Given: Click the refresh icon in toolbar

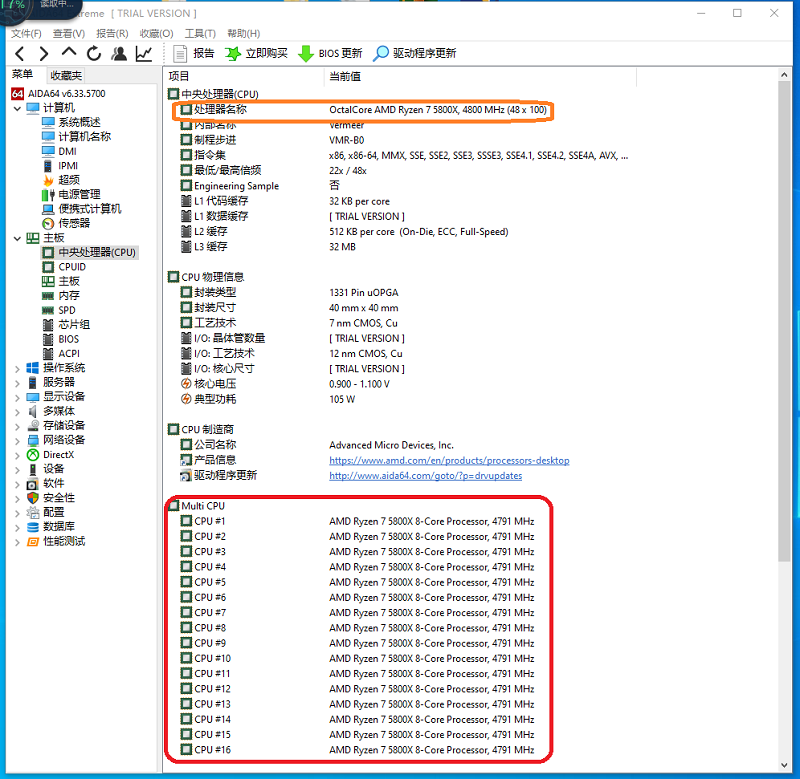Looking at the screenshot, I should pos(94,54).
